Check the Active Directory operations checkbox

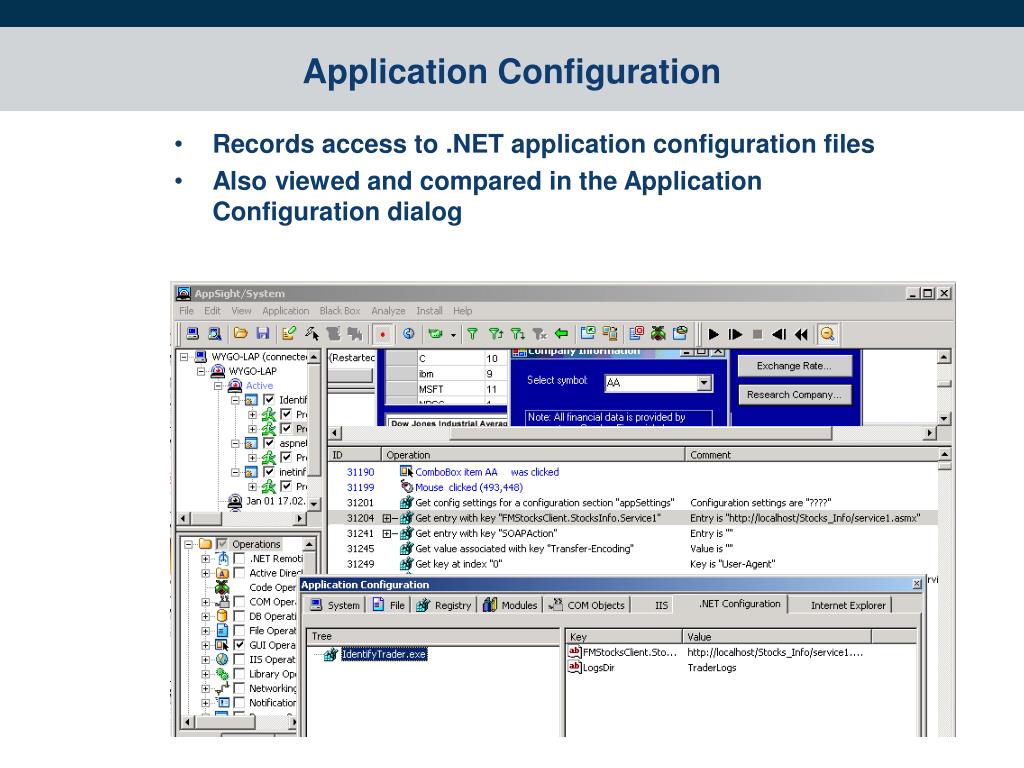[x=240, y=573]
